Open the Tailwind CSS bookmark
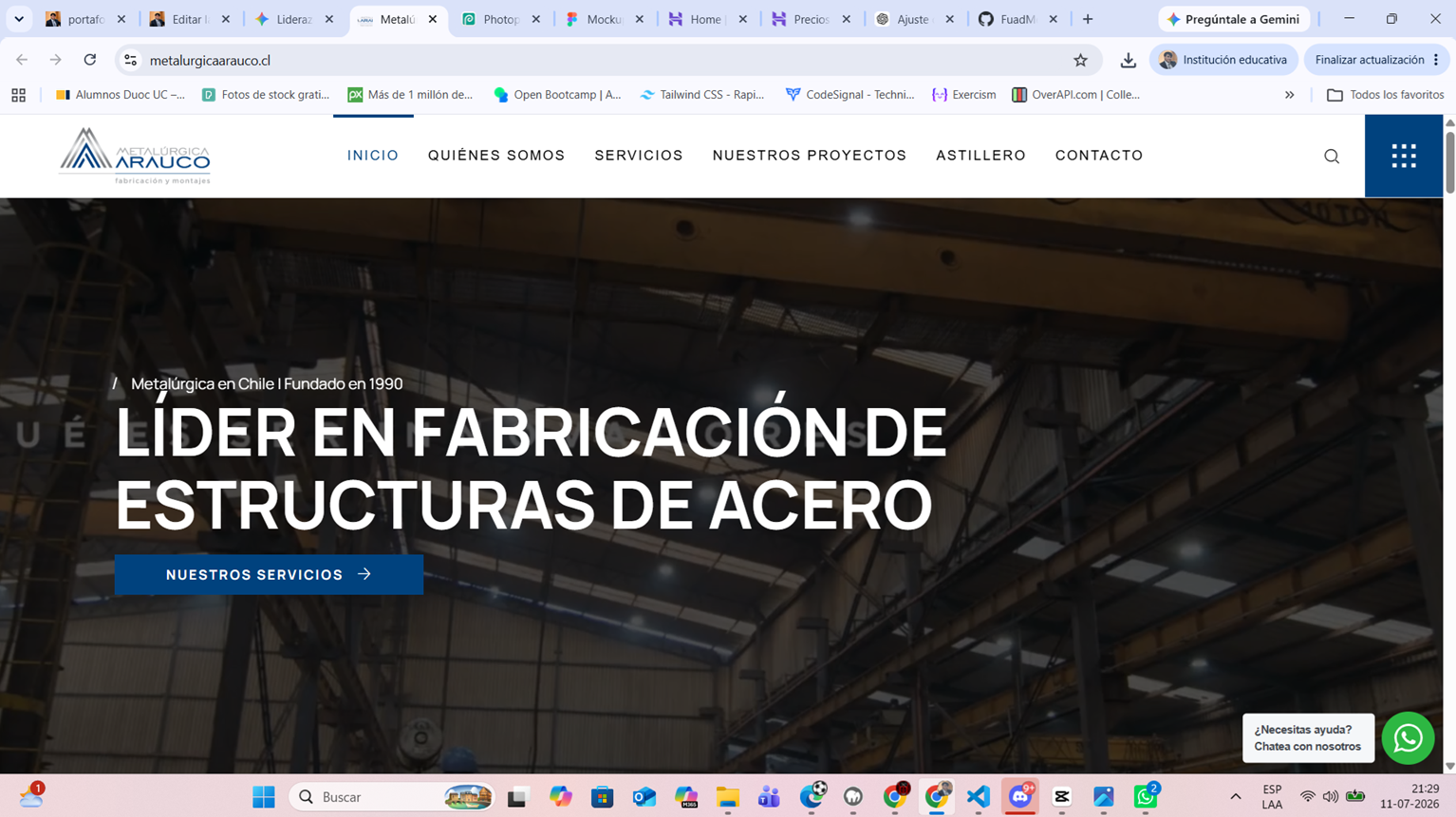This screenshot has width=1456, height=817. point(702,95)
